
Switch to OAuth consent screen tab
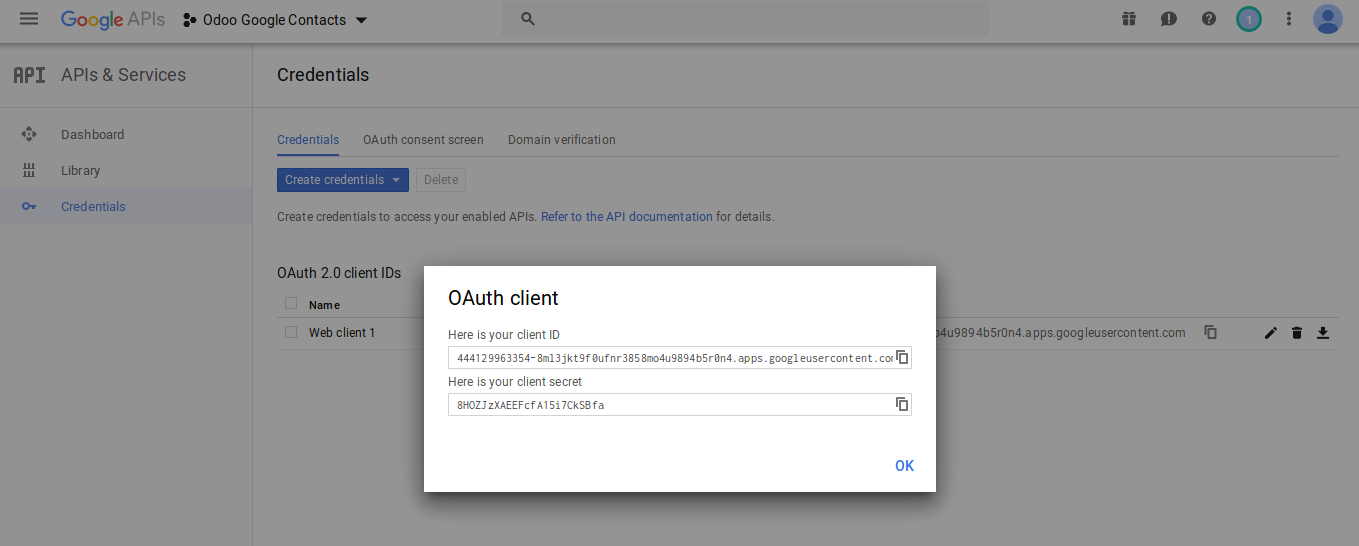(423, 140)
